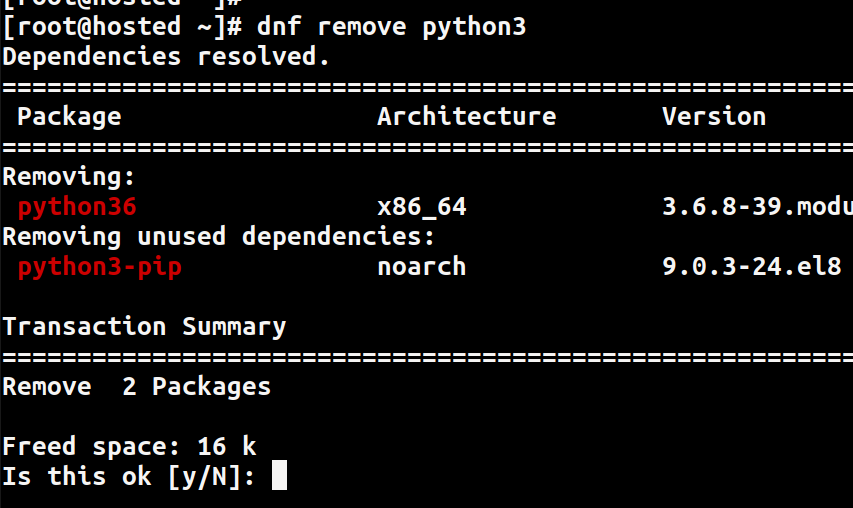Viewport: 853px width, 508px height.
Task: Click the 'Removing unused dependencies:' label
Action: tap(219, 237)
